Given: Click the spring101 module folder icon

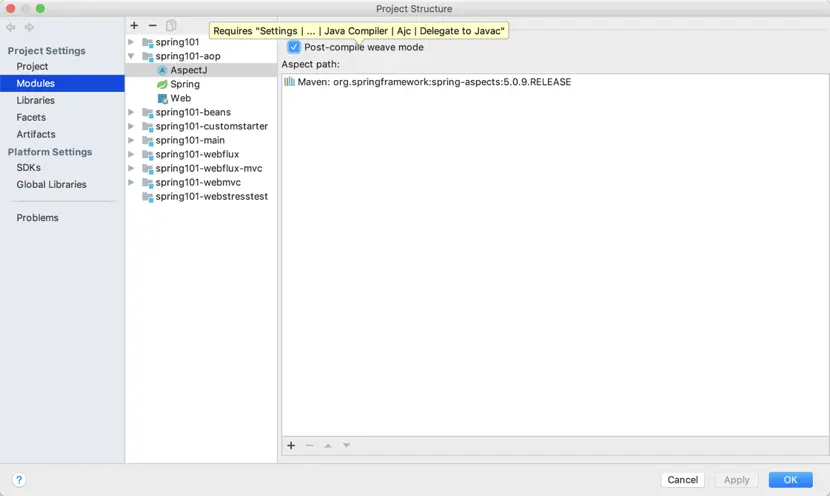Looking at the screenshot, I should pyautogui.click(x=148, y=42).
